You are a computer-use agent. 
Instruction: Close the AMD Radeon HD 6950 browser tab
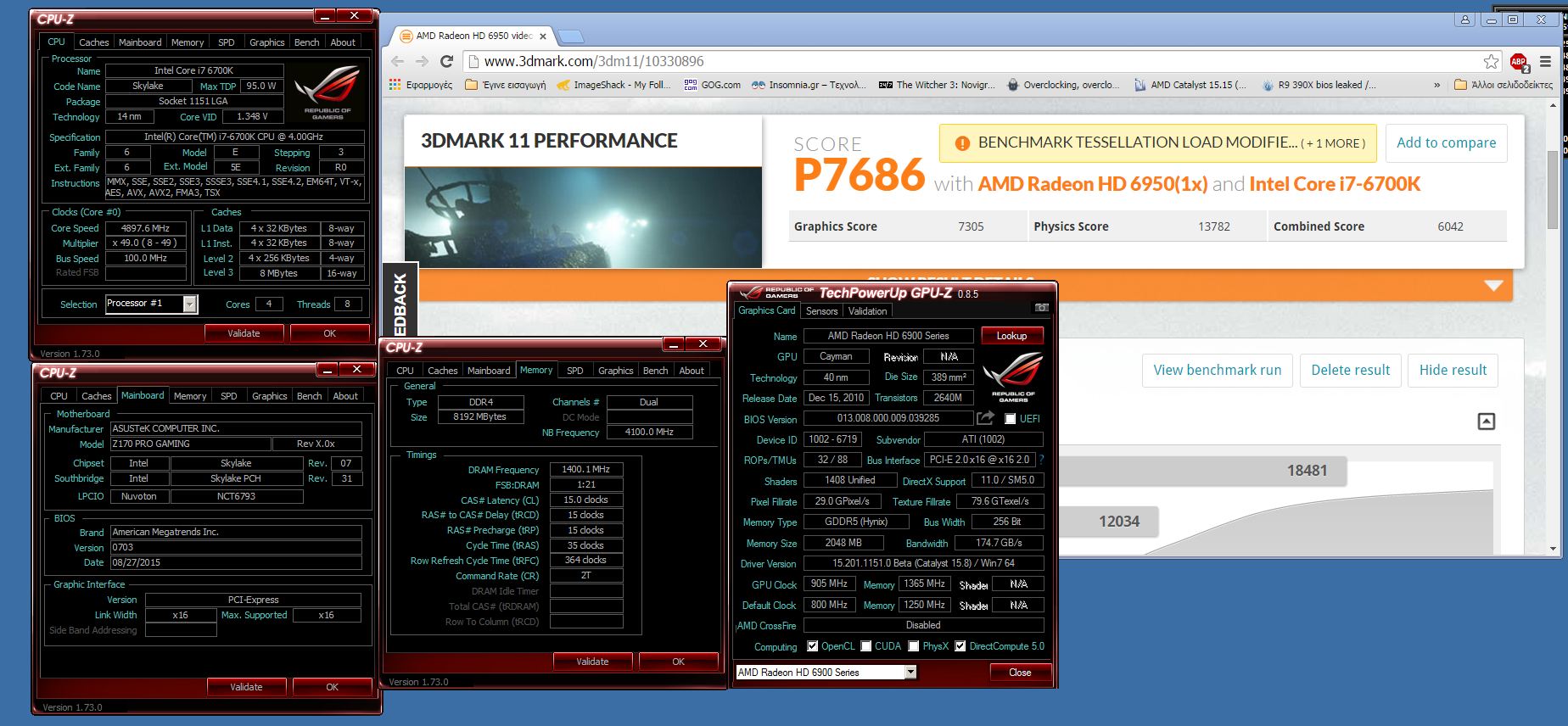point(543,36)
